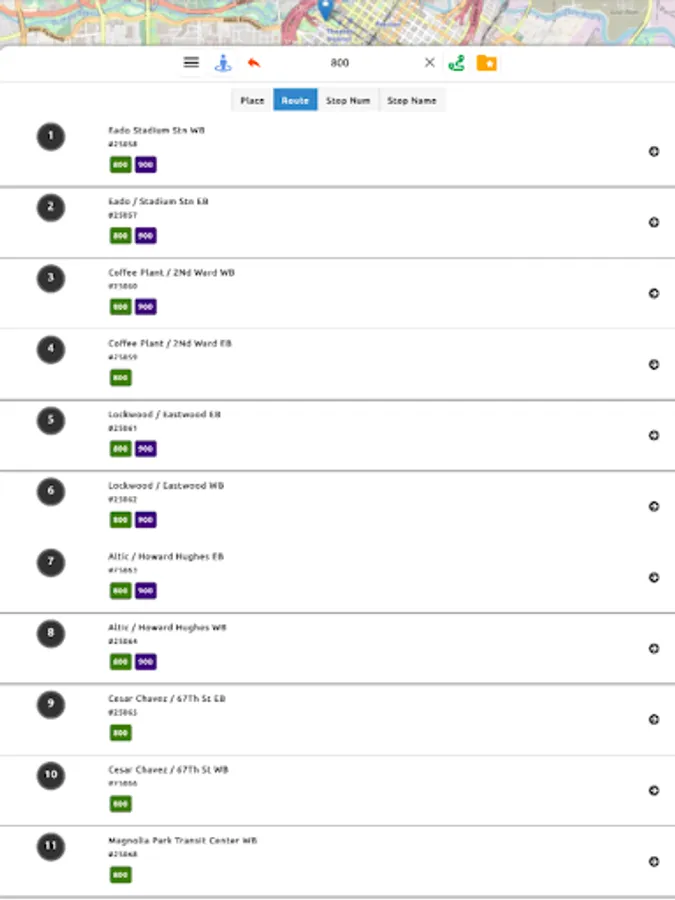Click the locate icon for Eado Stadium Stn WB
Viewport: 675px width, 900px height.
[x=654, y=151]
